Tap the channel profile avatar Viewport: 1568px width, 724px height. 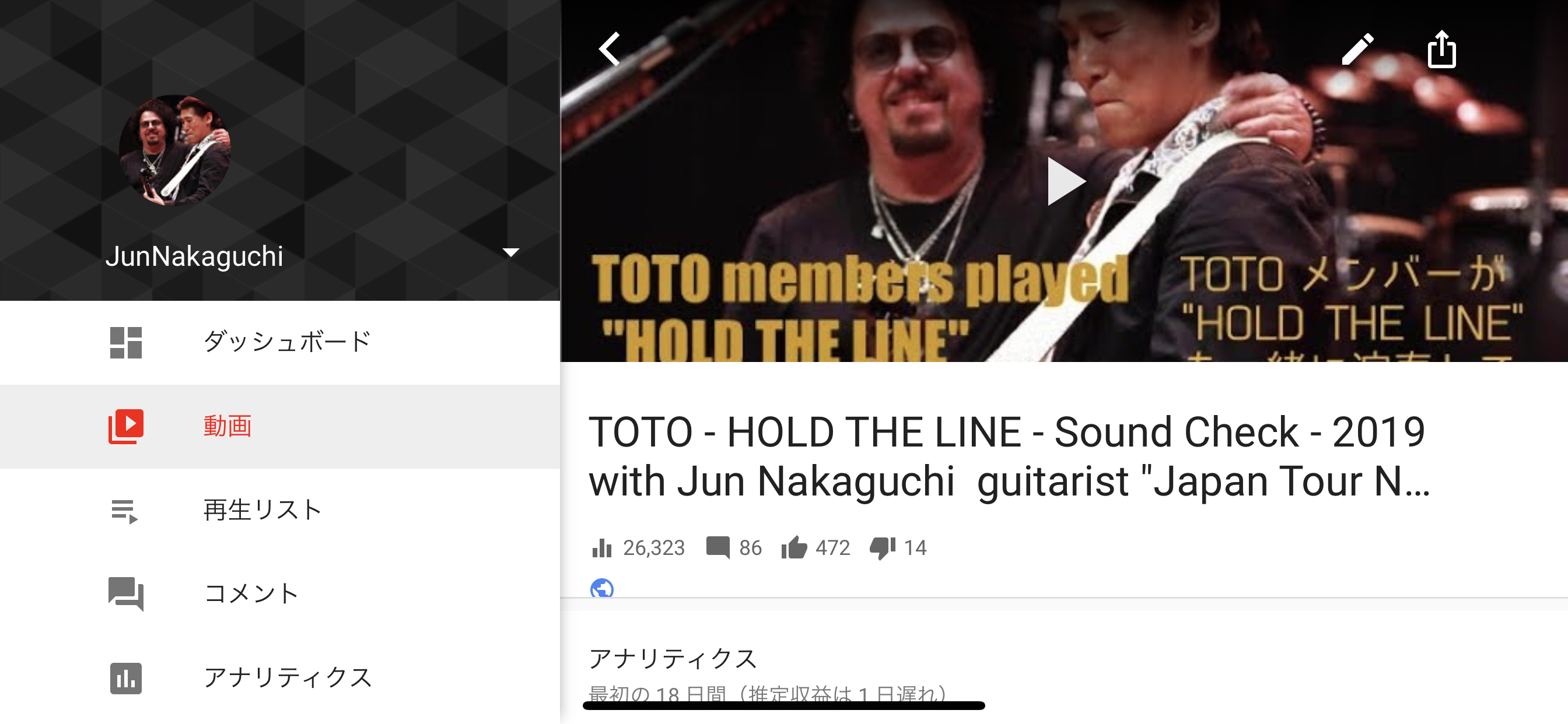pos(174,150)
